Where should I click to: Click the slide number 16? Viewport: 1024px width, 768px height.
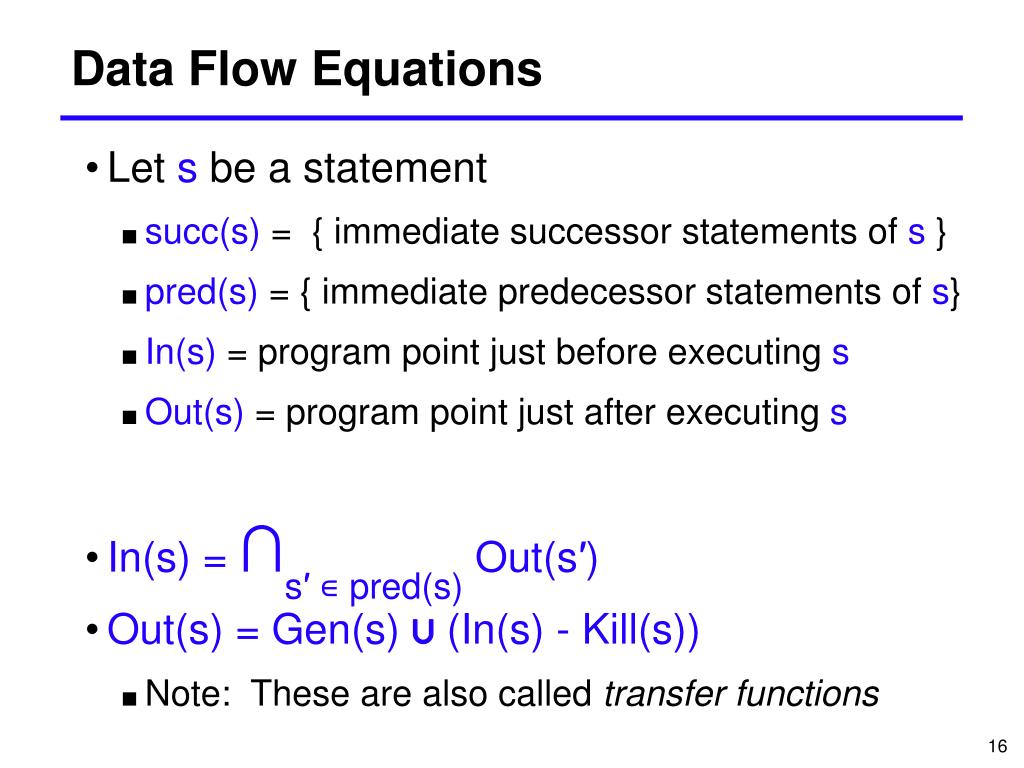(997, 746)
